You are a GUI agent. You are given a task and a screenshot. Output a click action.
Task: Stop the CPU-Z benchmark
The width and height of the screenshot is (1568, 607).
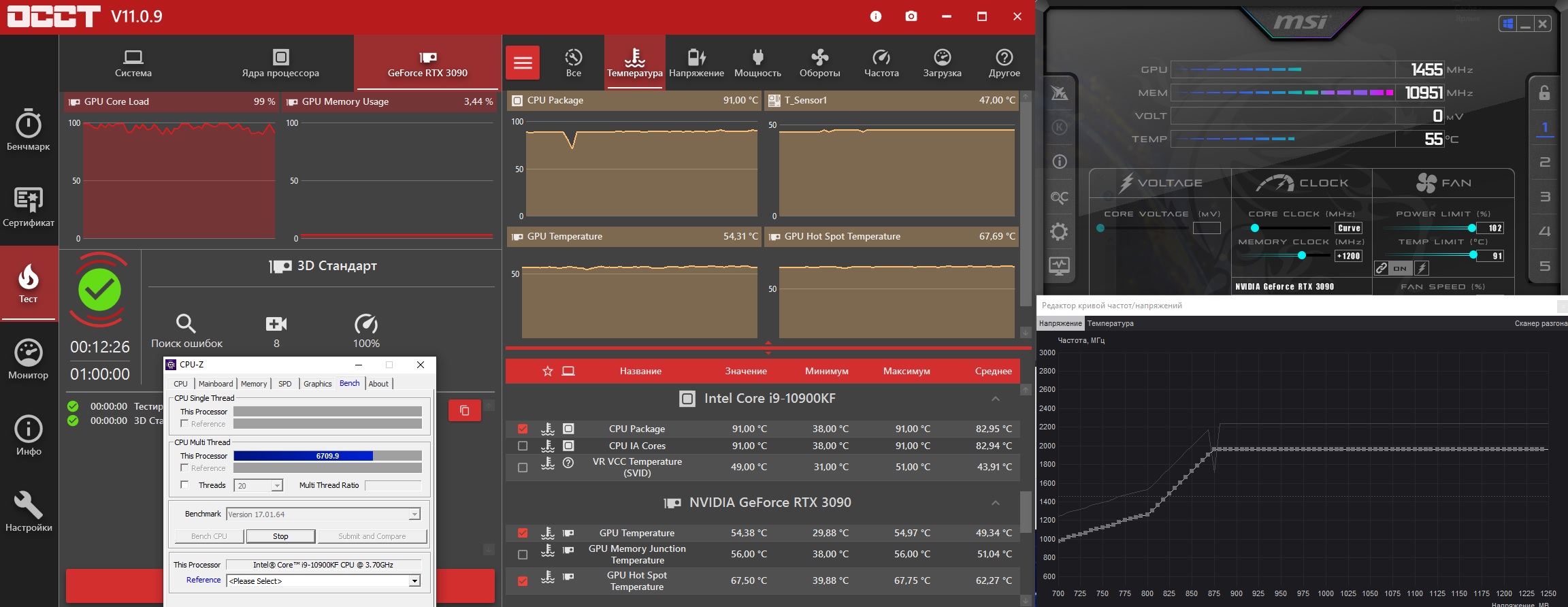point(280,536)
